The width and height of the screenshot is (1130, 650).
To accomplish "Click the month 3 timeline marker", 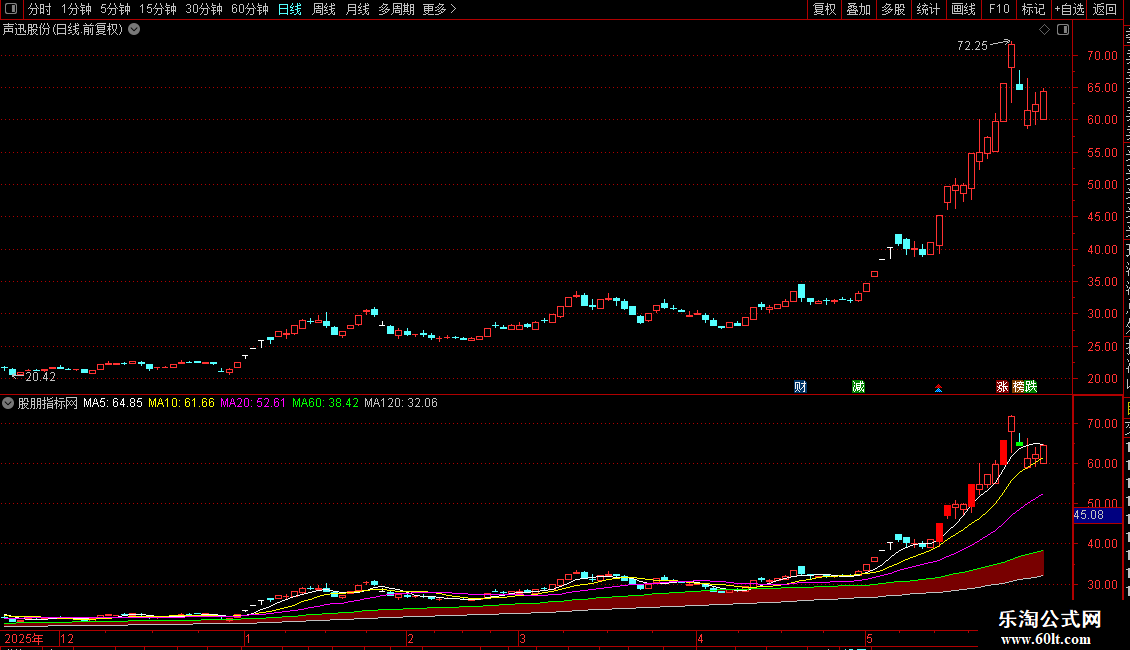I will (x=522, y=639).
